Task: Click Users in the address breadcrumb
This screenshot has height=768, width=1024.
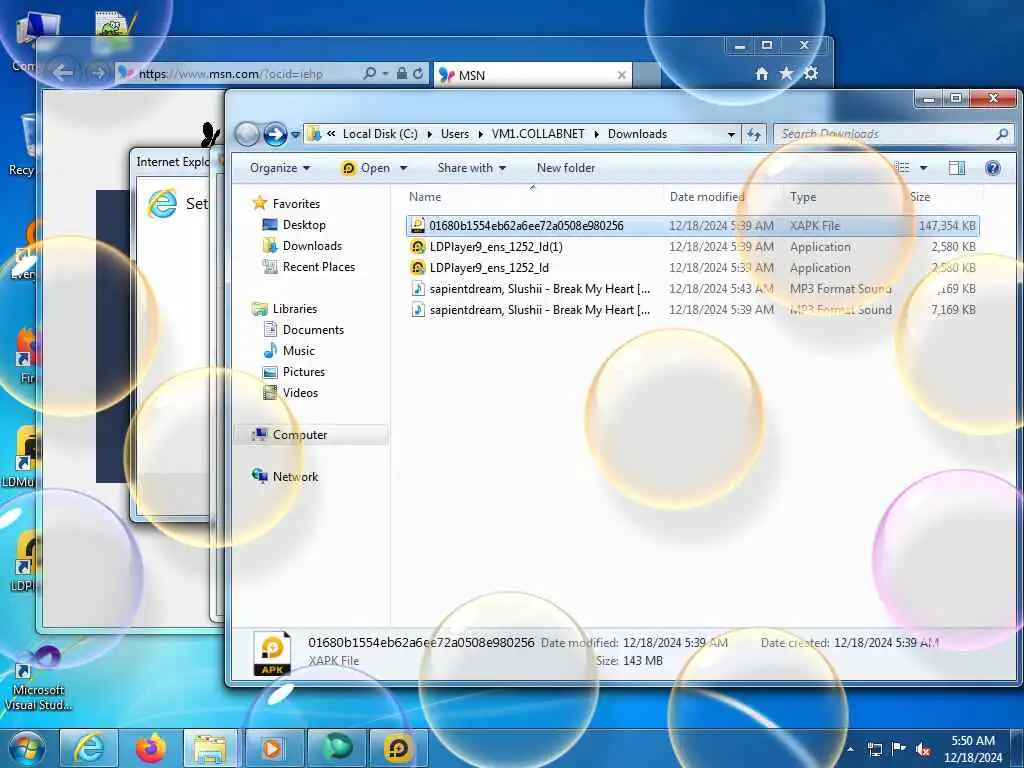Action: click(x=455, y=134)
